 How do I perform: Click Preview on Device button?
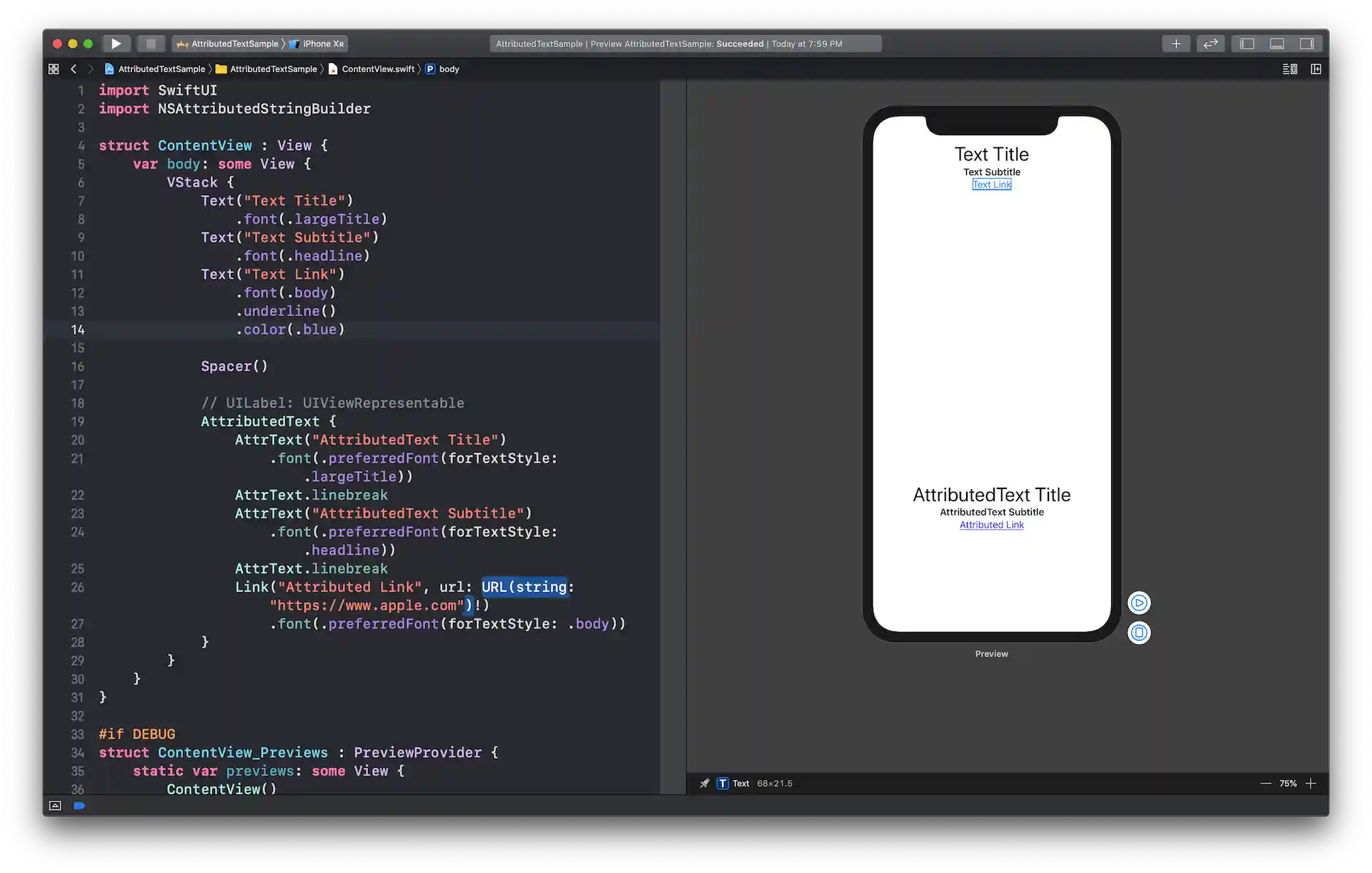(1139, 633)
